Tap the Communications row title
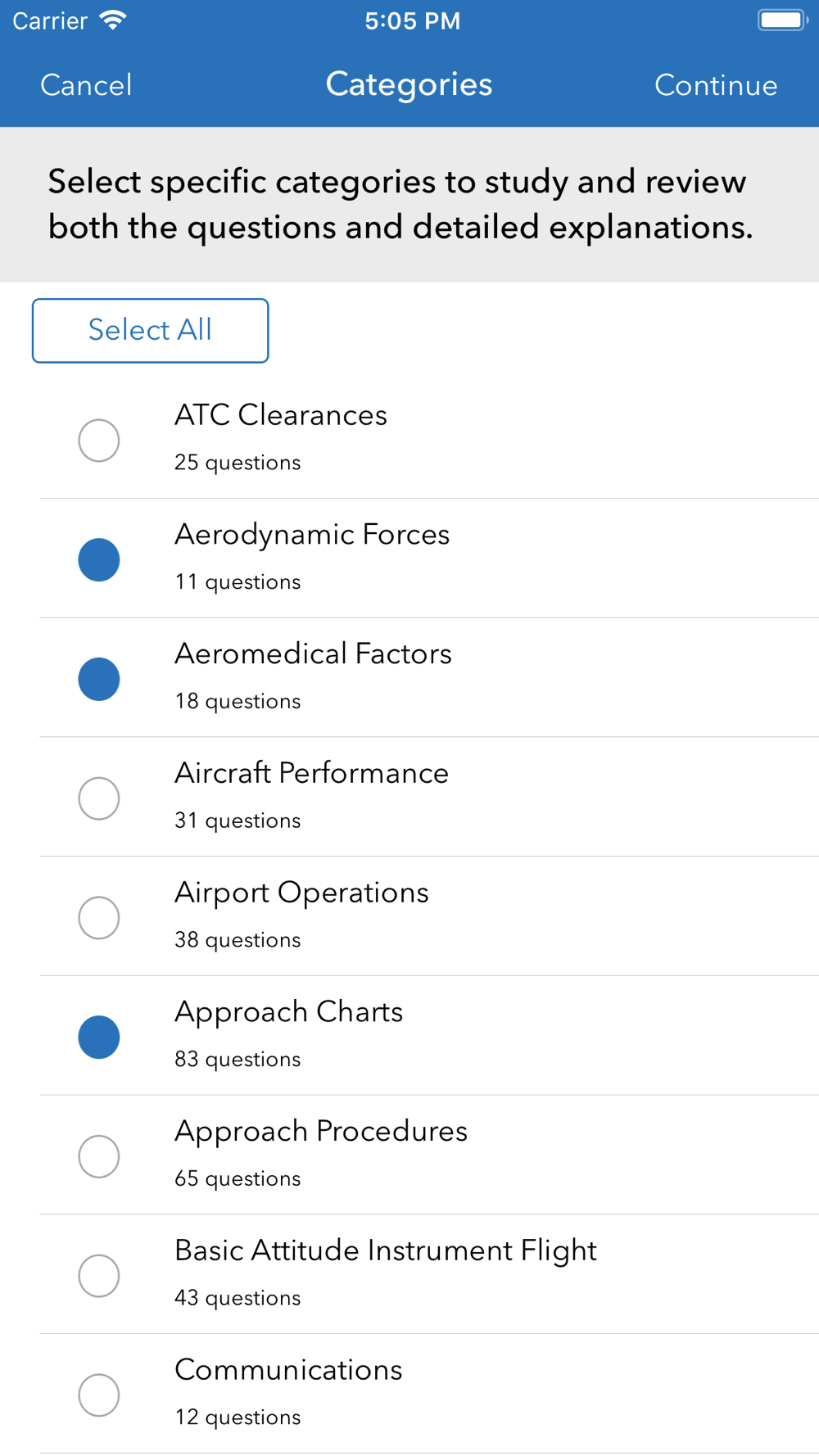 [x=288, y=1370]
